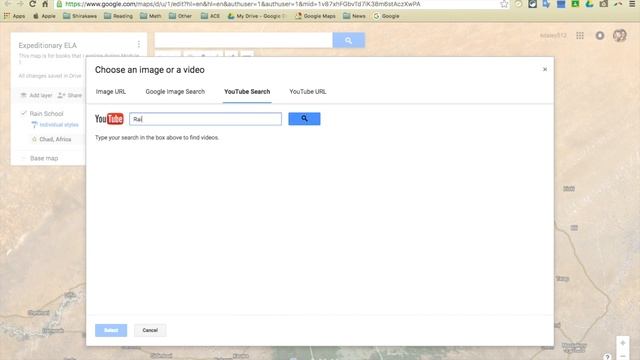
Task: Click the browser address bar URL
Action: click(x=242, y=4)
